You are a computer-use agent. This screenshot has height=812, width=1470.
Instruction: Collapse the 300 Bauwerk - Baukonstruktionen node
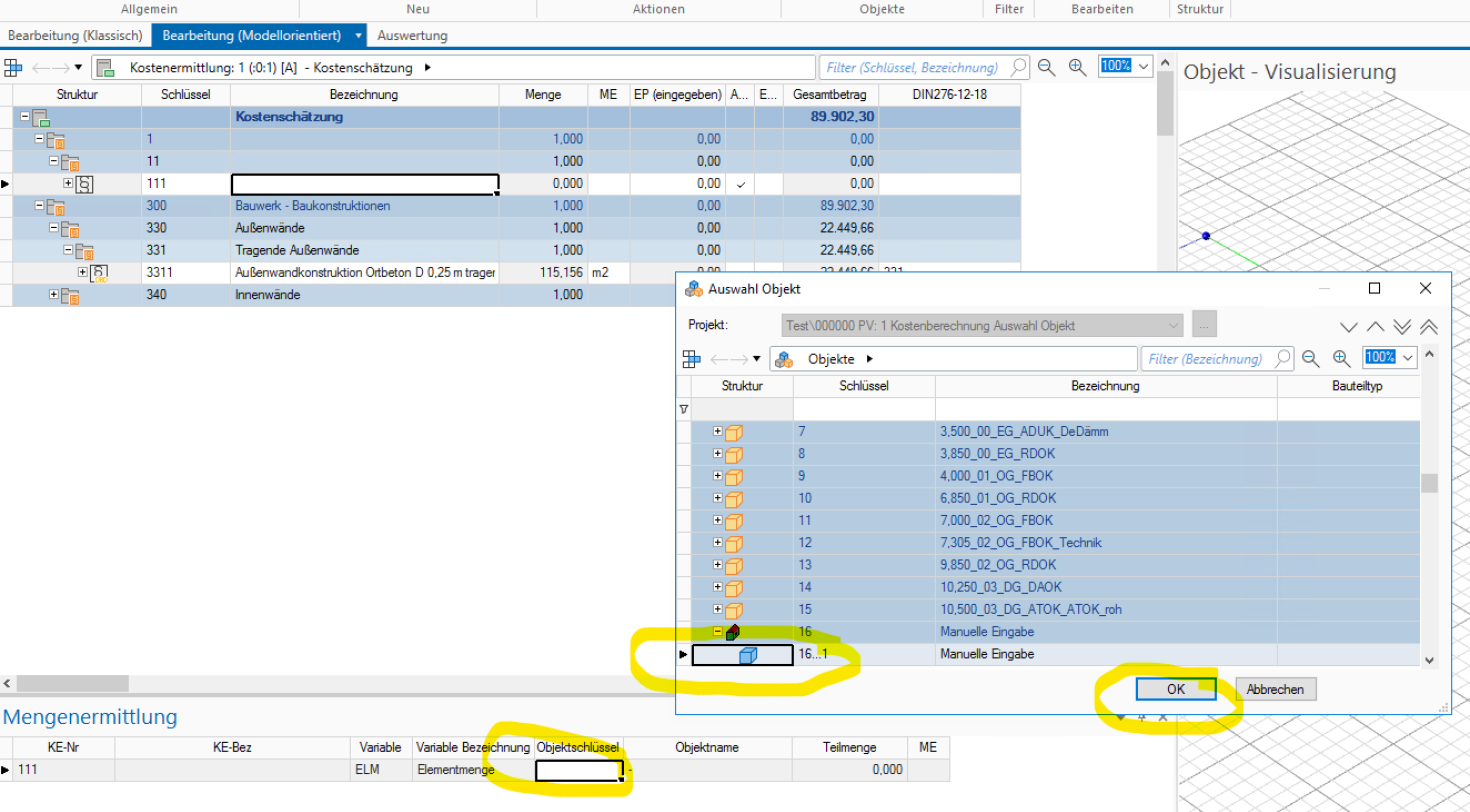pyautogui.click(x=40, y=206)
